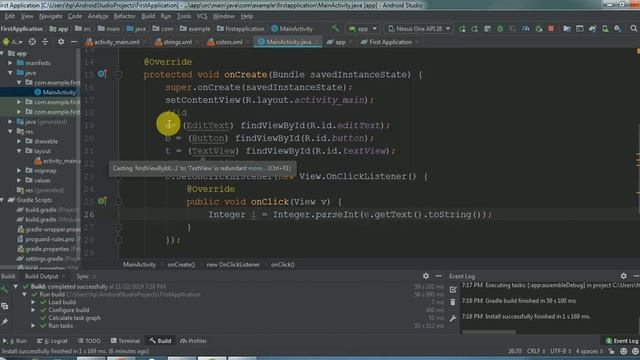Viewport: 640px width, 360px height.
Task: Open the Logcat tool window
Action: point(52,341)
